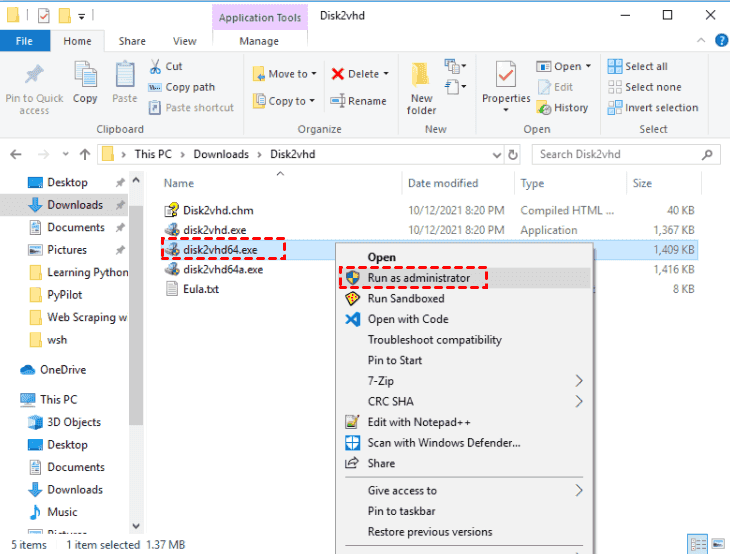Choose Scan with Windows Defender
The image size is (730, 554).
444,443
